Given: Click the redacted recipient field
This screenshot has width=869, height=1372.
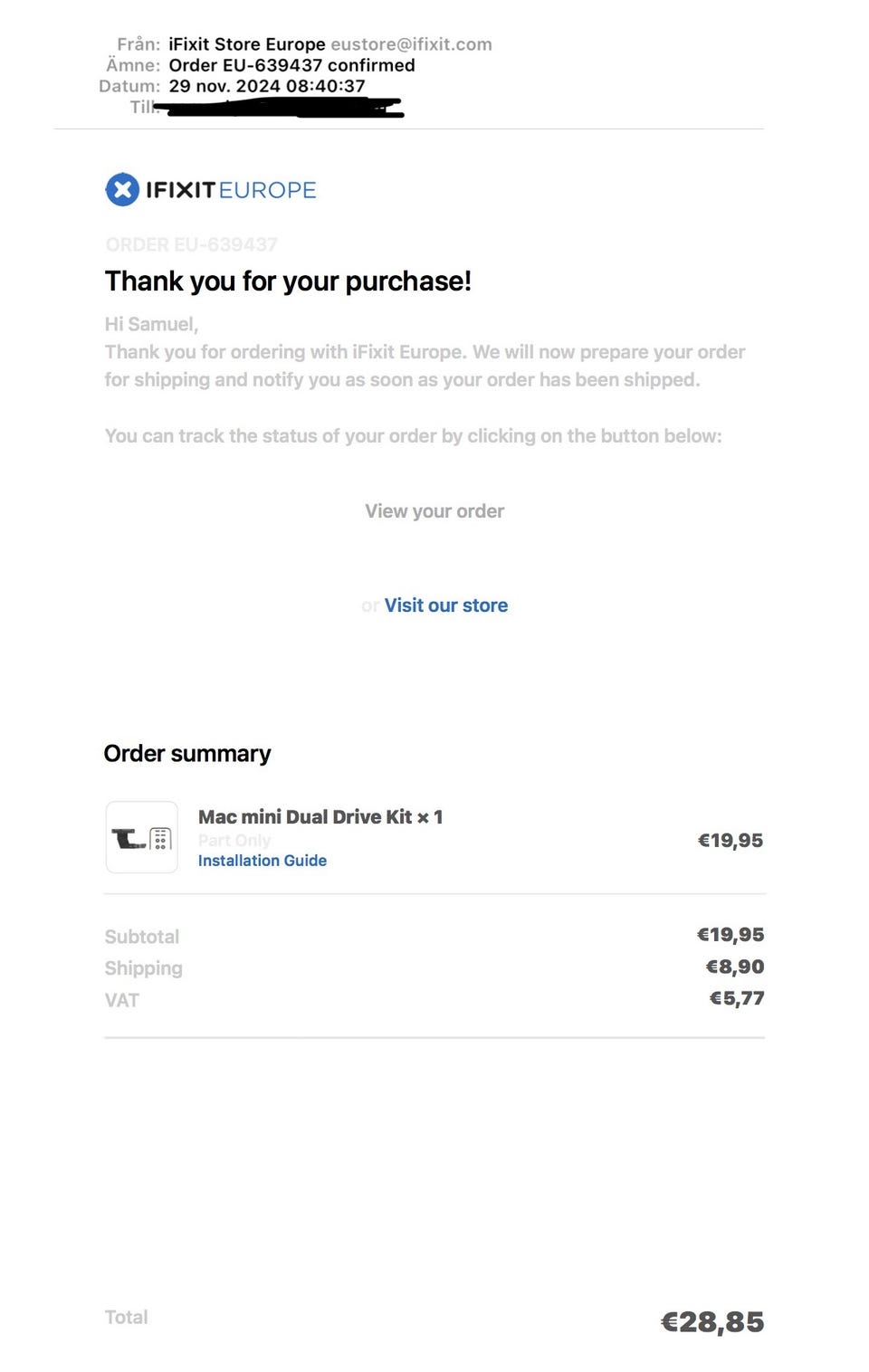Looking at the screenshot, I should click(281, 109).
